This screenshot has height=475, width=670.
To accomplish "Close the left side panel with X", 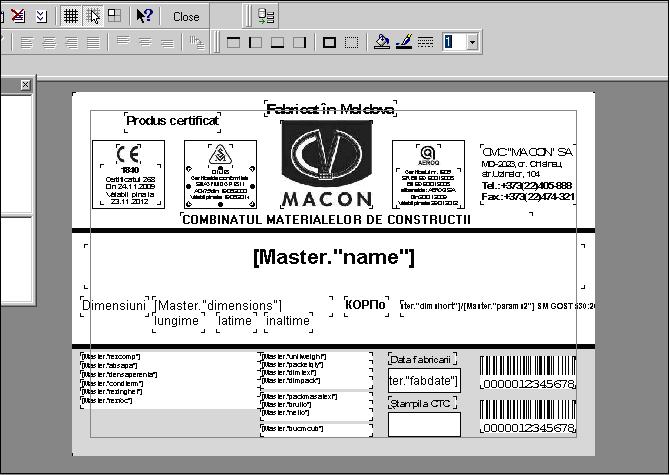I will click(26, 85).
